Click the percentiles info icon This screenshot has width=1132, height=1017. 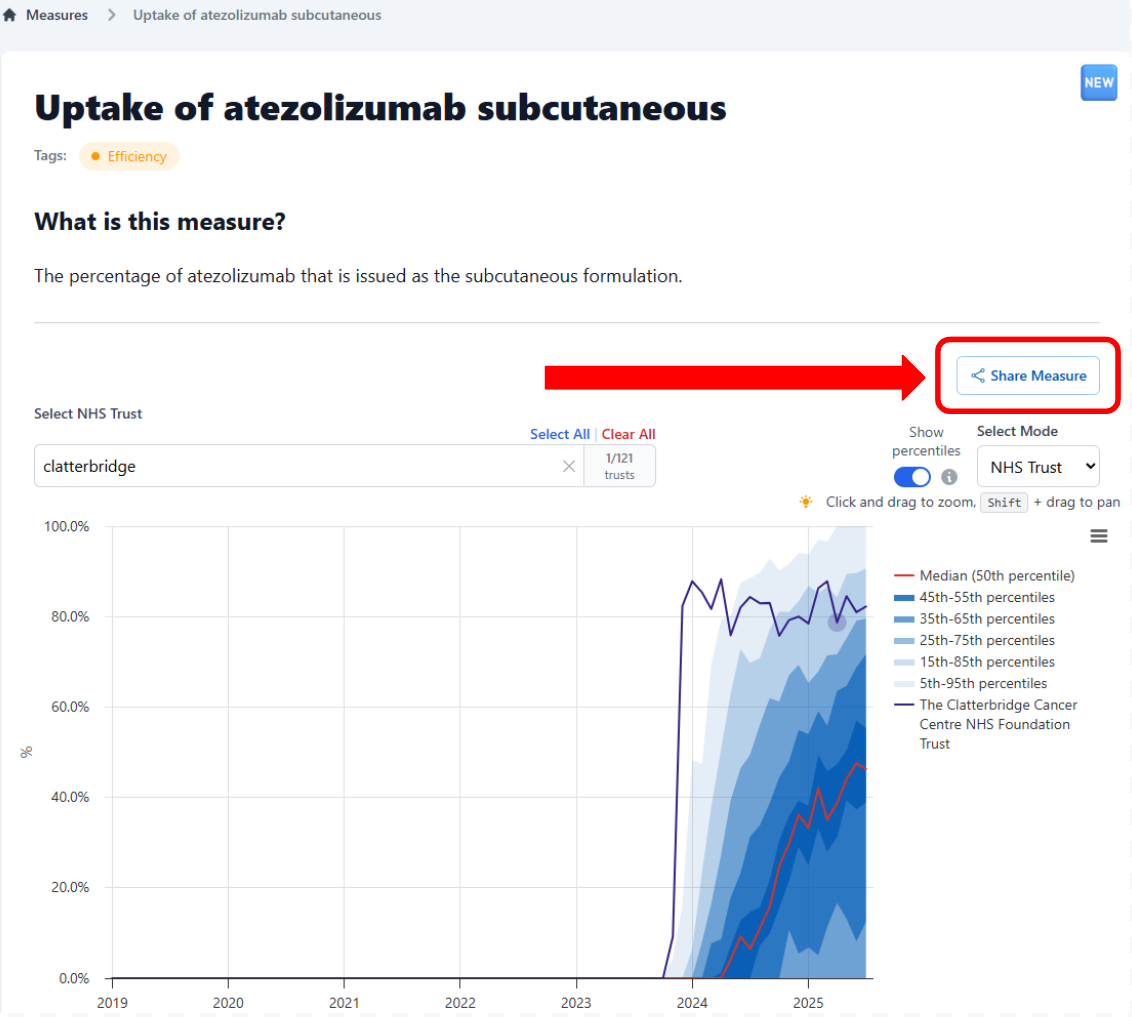pos(949,477)
